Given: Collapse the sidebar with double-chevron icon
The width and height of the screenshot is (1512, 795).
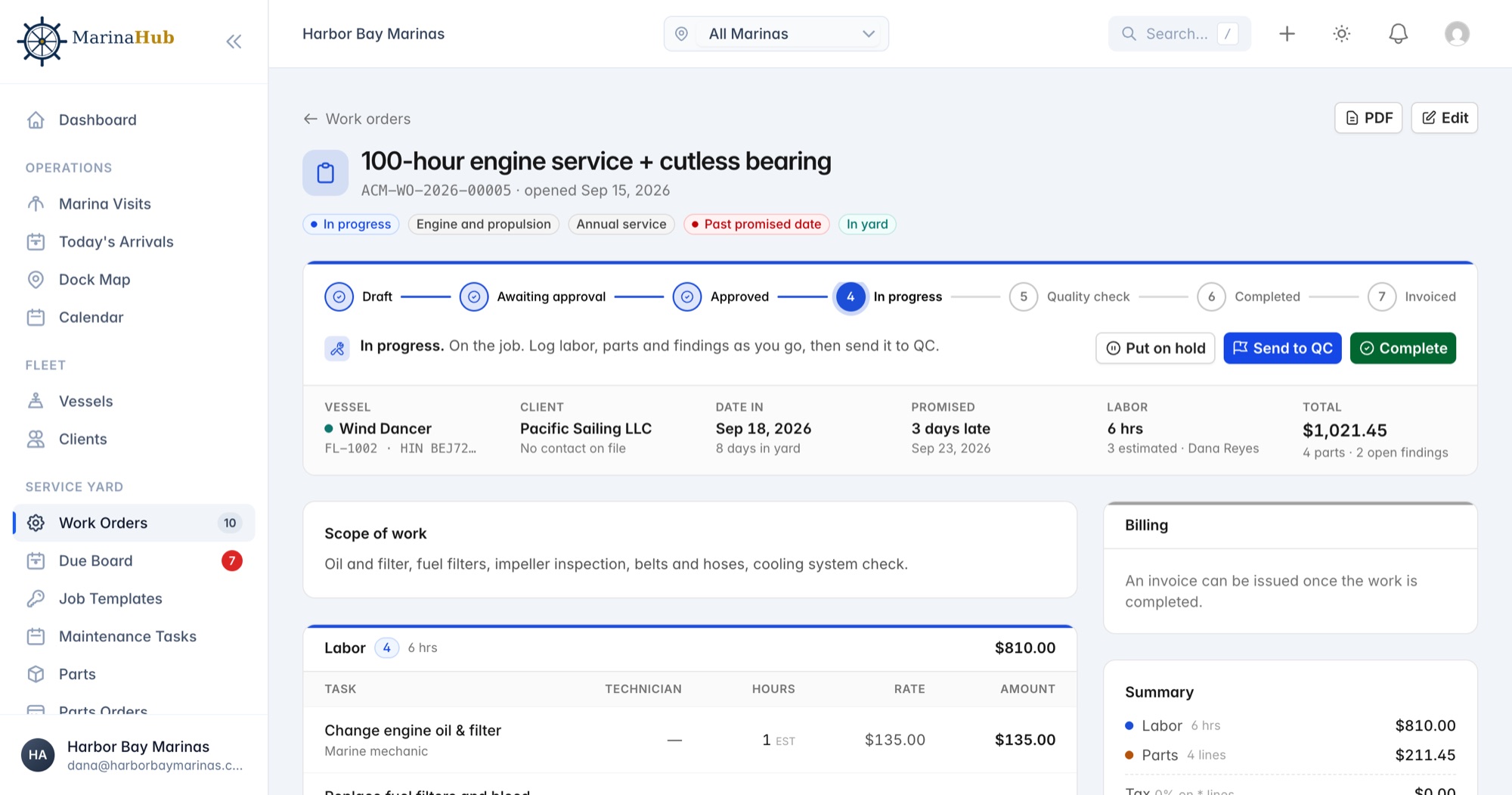Looking at the screenshot, I should pos(234,42).
